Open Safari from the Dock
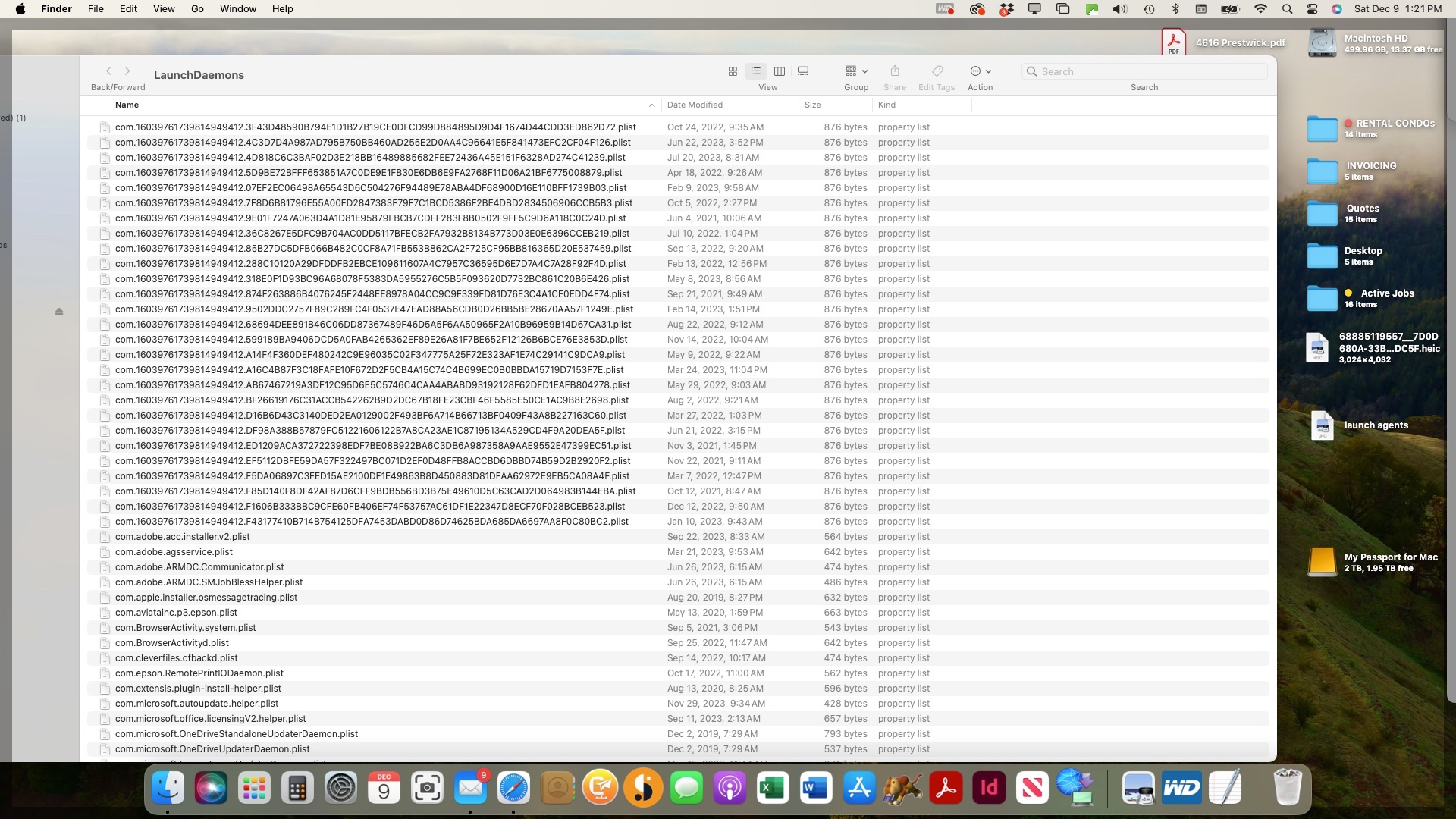The width and height of the screenshot is (1456, 819). coord(513,789)
